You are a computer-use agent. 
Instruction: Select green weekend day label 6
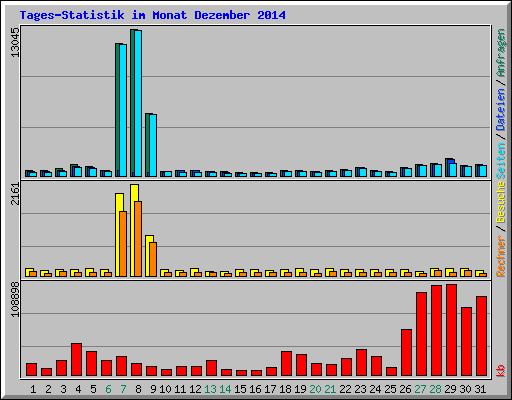[108, 389]
